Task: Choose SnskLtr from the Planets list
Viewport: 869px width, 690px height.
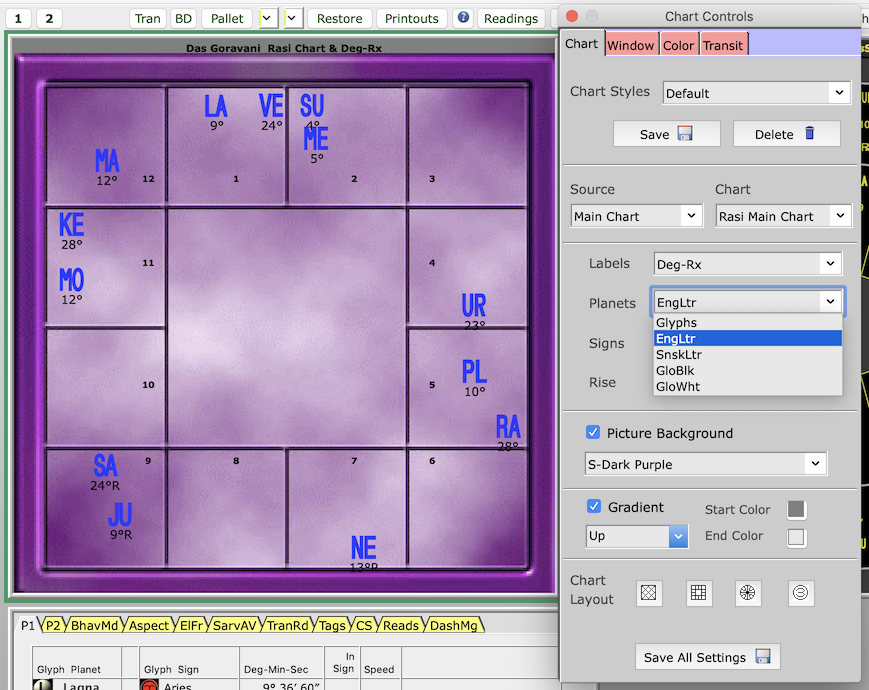Action: tap(678, 355)
